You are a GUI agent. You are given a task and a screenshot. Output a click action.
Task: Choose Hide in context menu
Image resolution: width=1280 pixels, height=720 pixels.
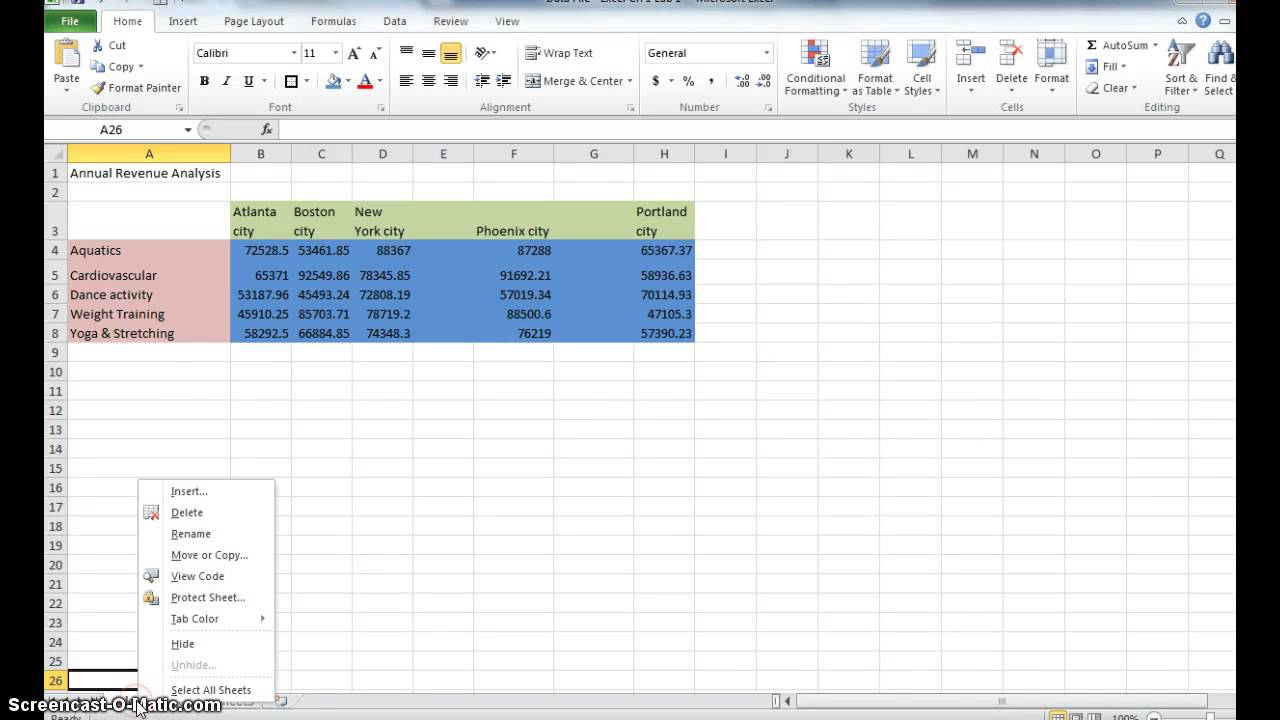pyautogui.click(x=206, y=644)
